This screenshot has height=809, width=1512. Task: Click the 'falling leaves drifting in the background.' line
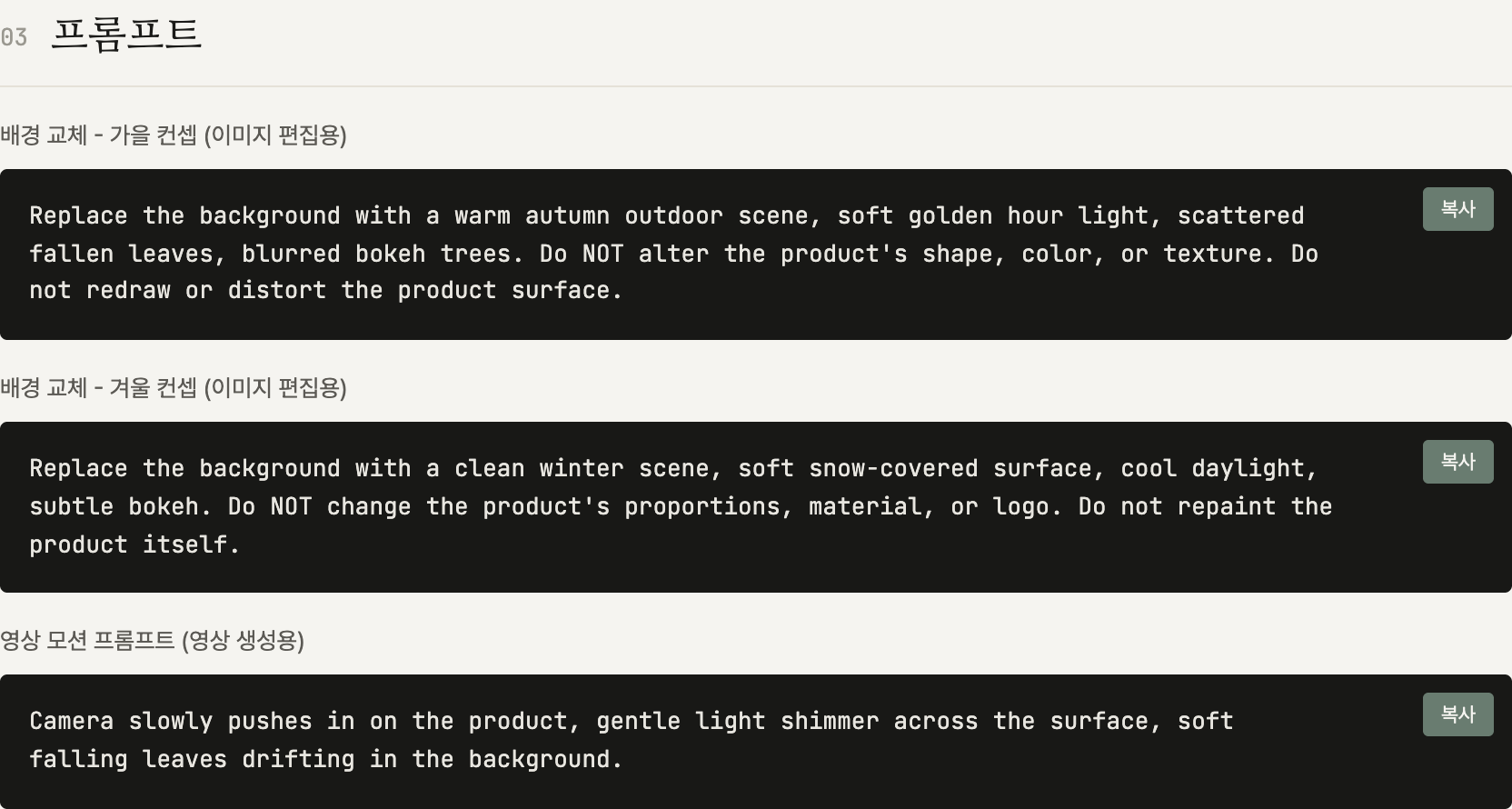[325, 759]
